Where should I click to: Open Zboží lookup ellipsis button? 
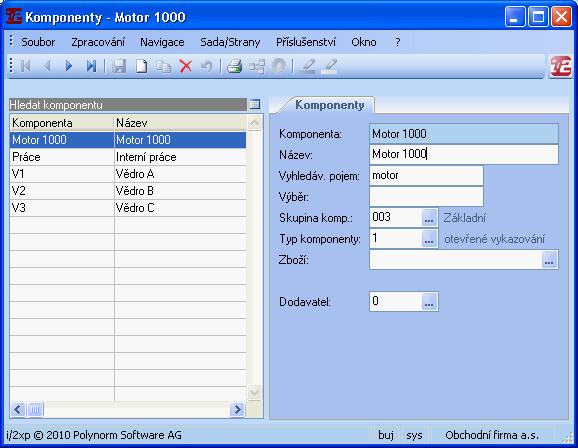(x=549, y=260)
